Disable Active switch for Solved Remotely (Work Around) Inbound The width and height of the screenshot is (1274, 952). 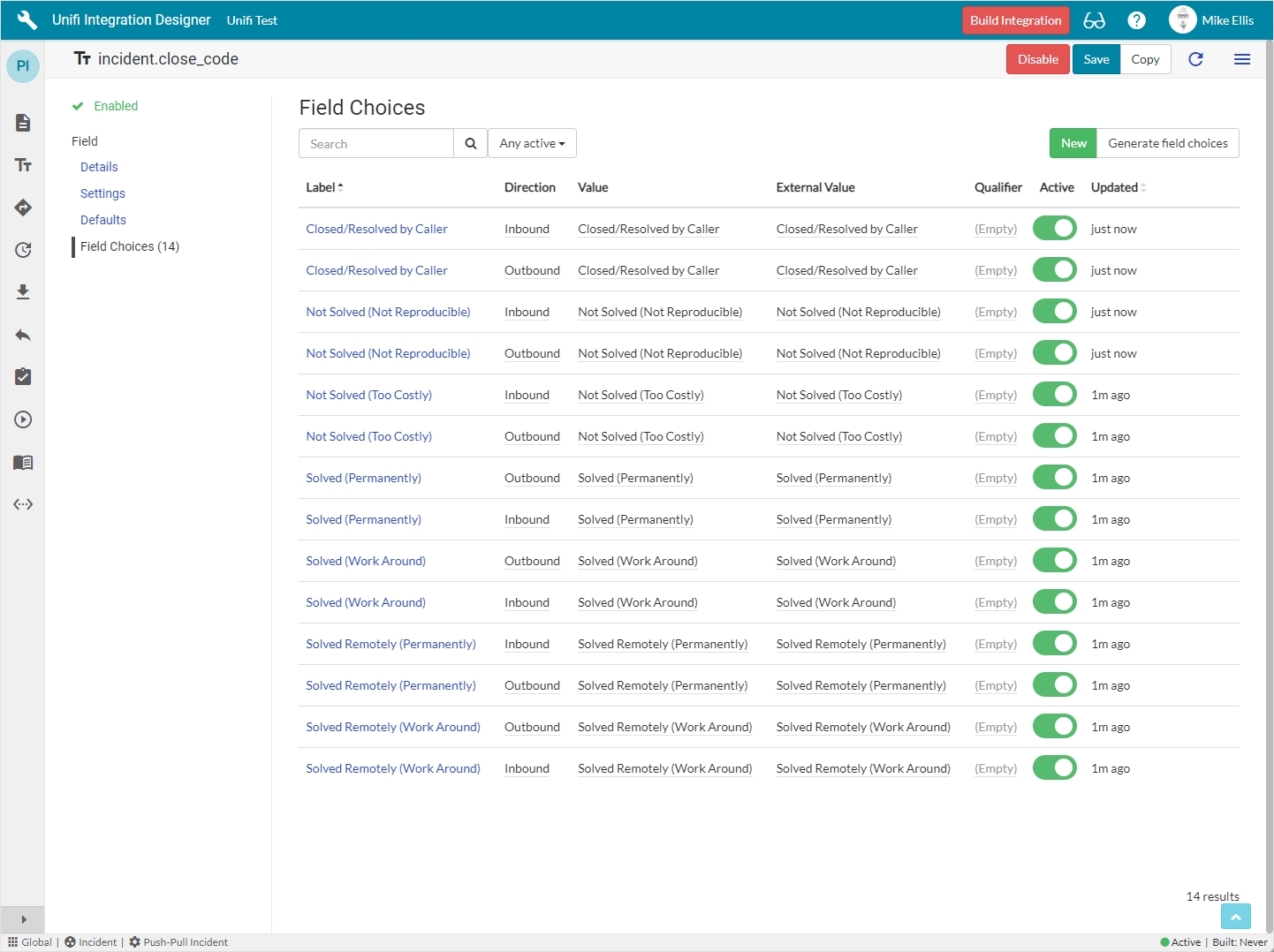coord(1054,768)
